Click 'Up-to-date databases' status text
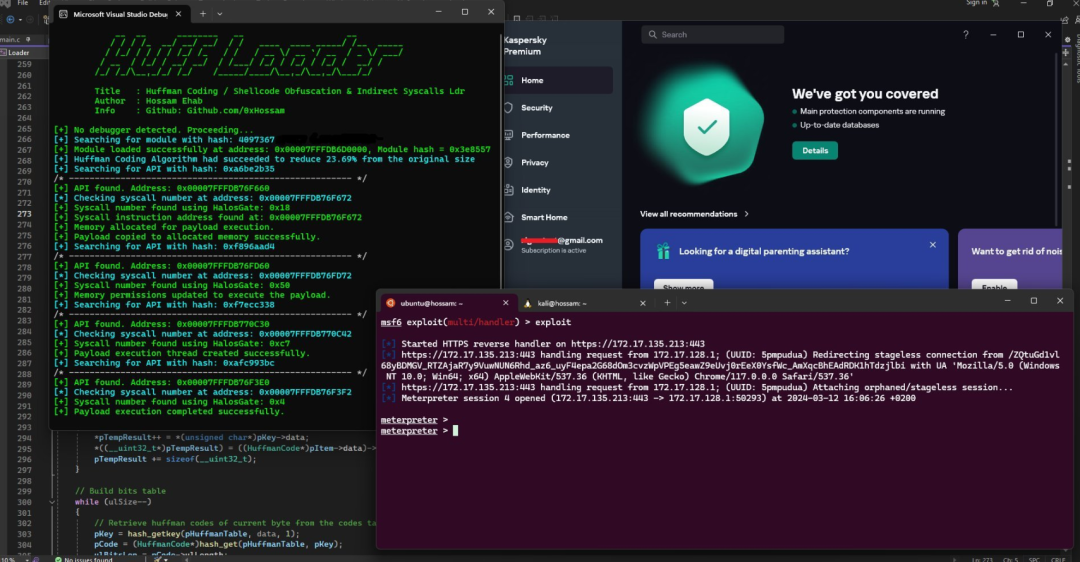The height and width of the screenshot is (562, 1080). coord(839,125)
